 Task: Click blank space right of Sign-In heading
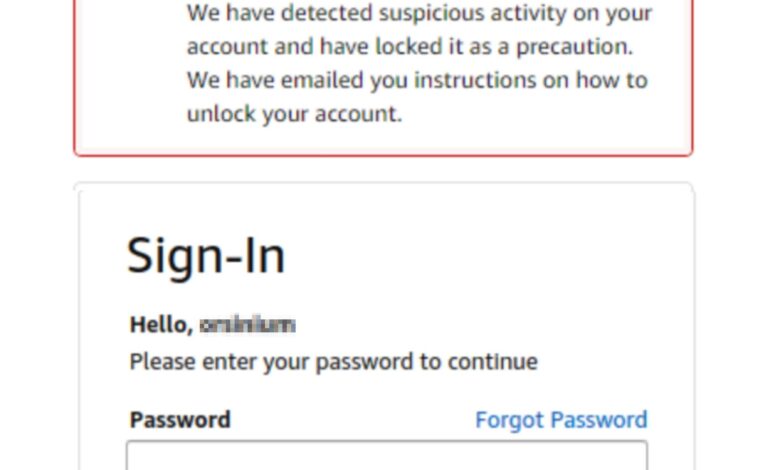(480, 255)
